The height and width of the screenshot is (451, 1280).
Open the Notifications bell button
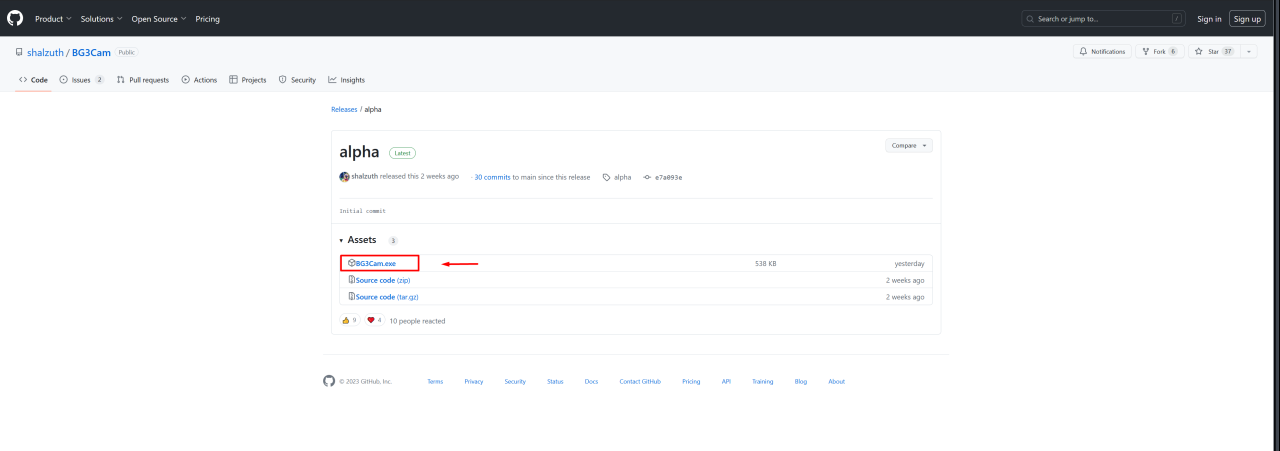pyautogui.click(x=1102, y=51)
